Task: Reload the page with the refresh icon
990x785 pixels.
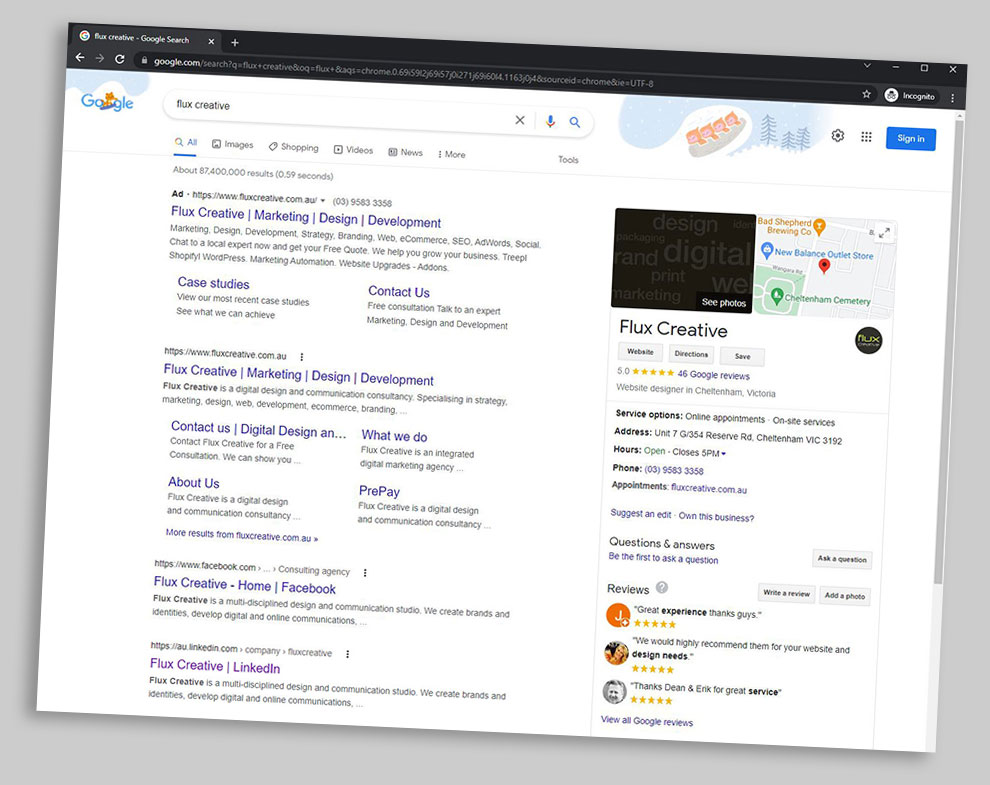Action: tap(119, 59)
